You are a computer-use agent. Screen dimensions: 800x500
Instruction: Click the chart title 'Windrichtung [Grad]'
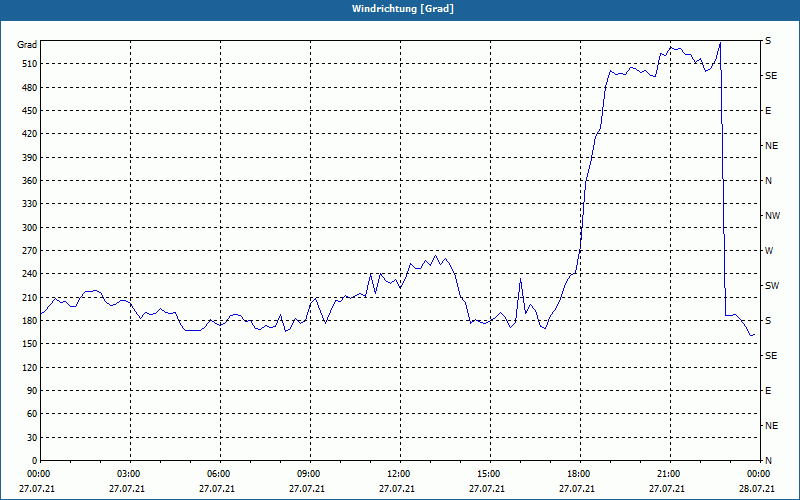coord(403,9)
